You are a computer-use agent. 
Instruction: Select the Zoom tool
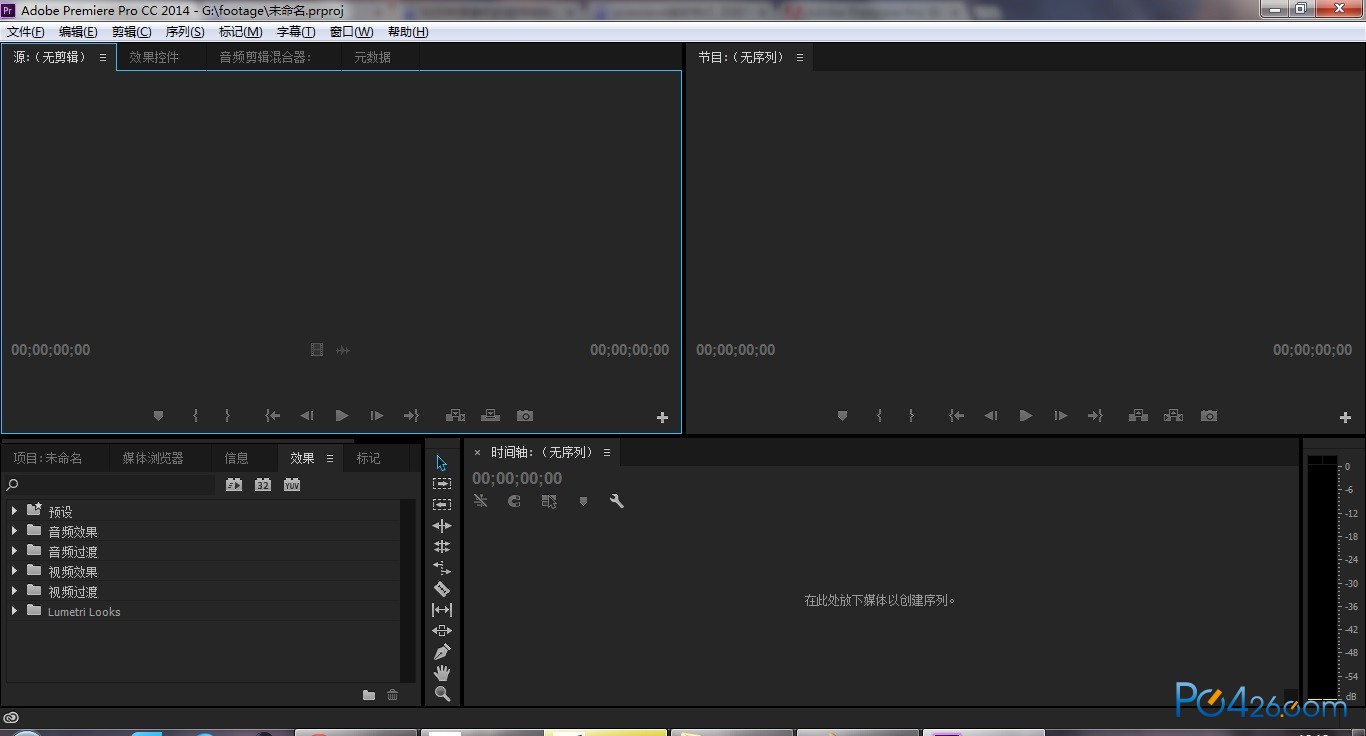pos(442,694)
